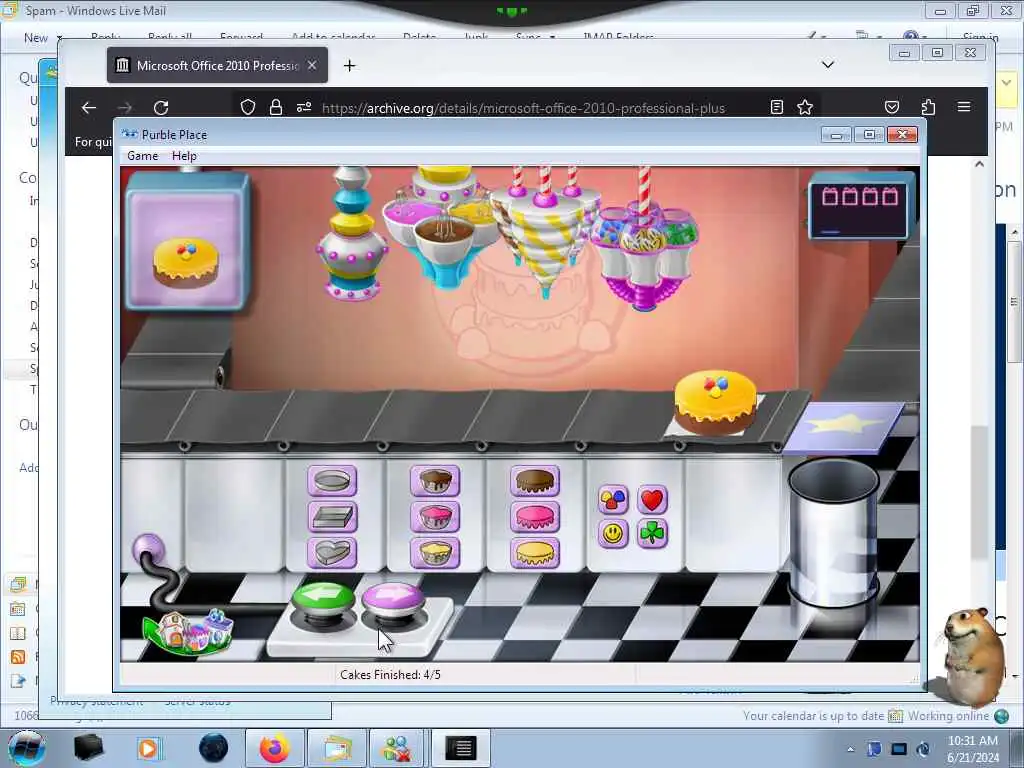Click the batter bowls dispenser
The image size is (1024, 768).
[444, 227]
